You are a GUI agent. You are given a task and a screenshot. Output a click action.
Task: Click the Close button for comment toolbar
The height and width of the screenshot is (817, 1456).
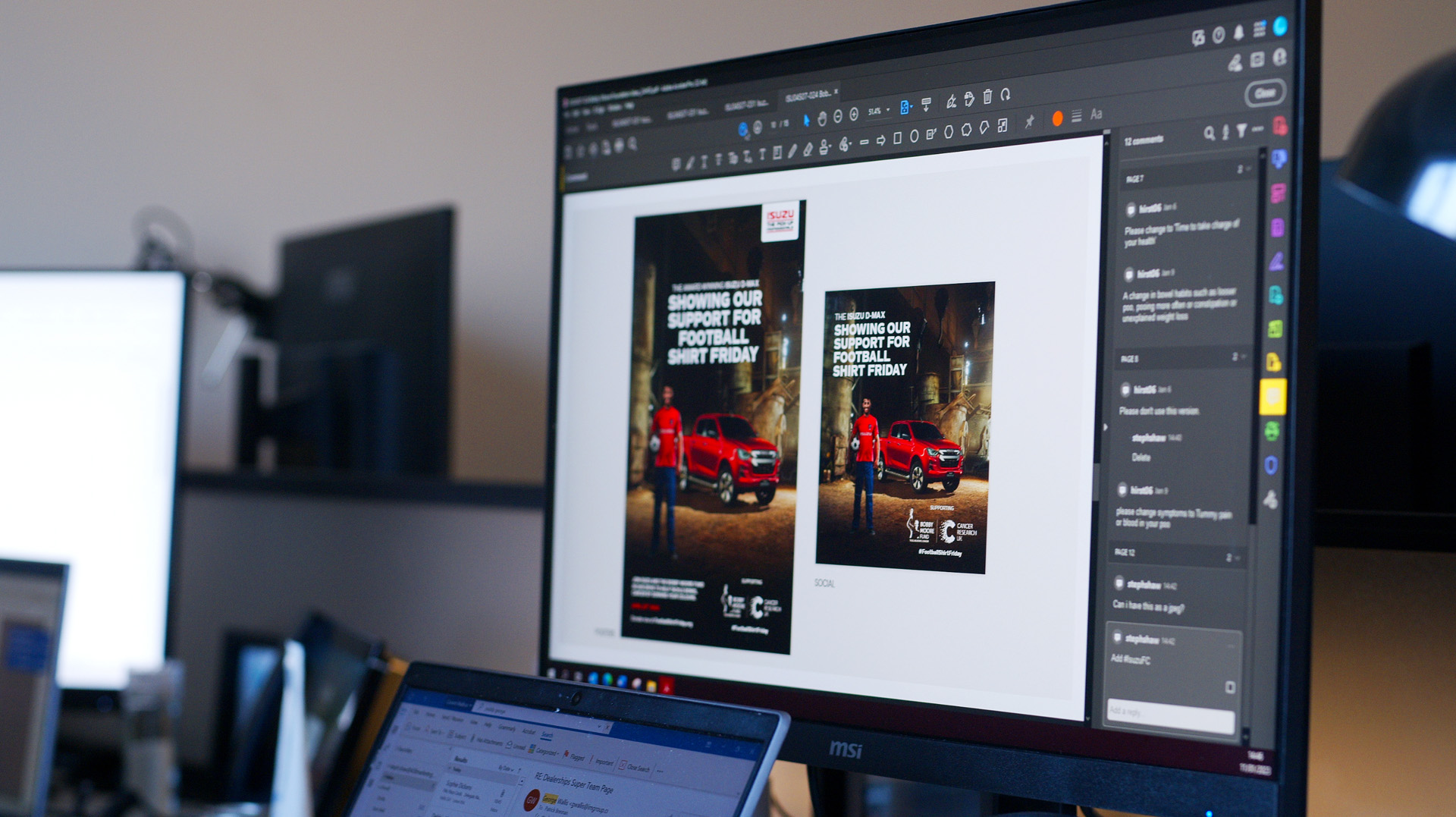coord(1265,93)
